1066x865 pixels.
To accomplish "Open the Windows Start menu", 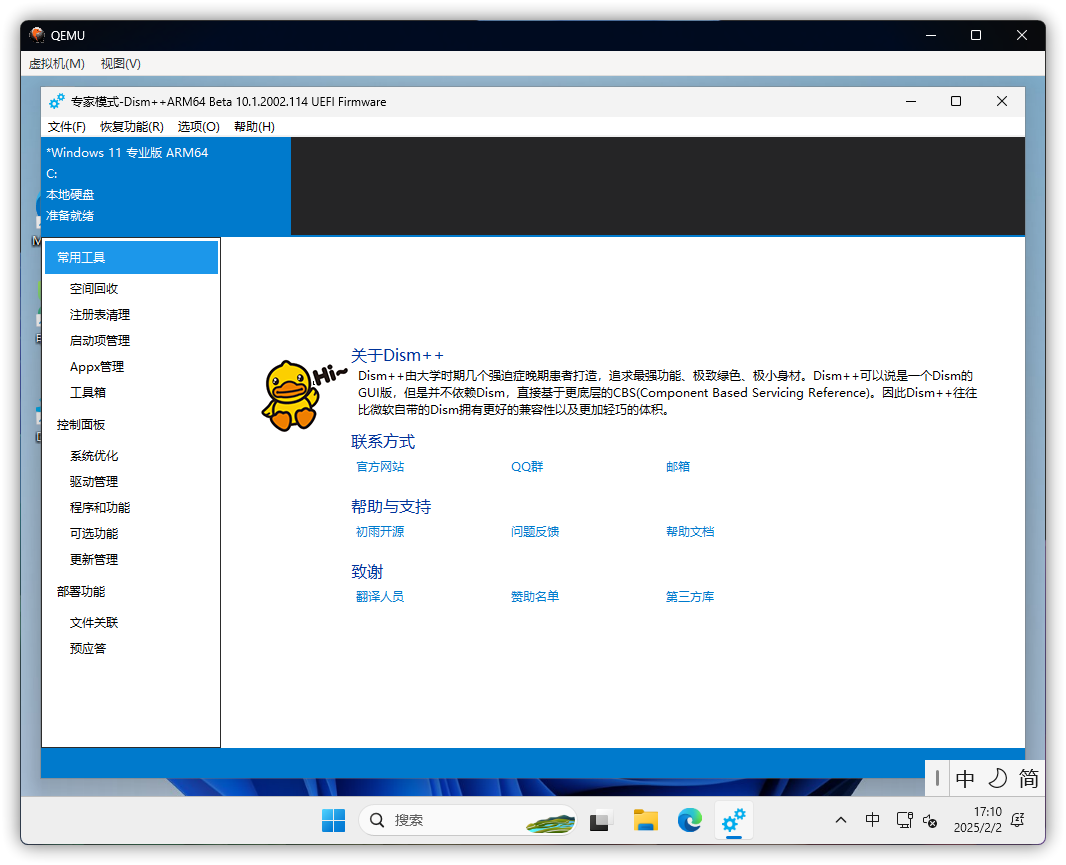I will pyautogui.click(x=333, y=820).
